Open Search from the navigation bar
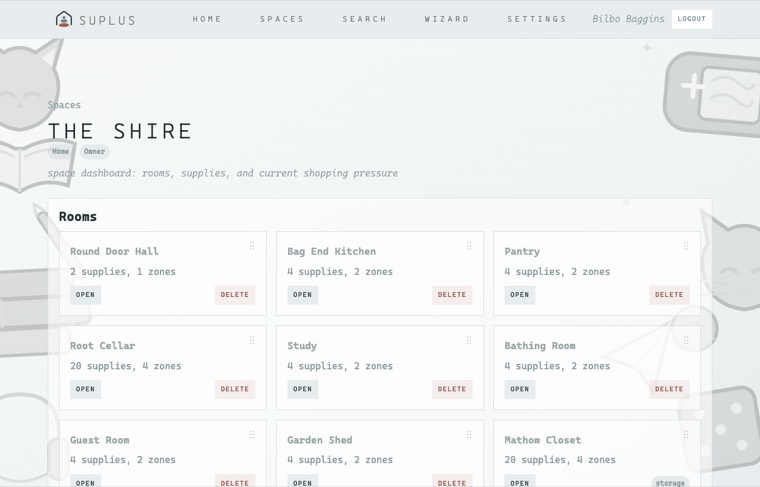 (364, 19)
